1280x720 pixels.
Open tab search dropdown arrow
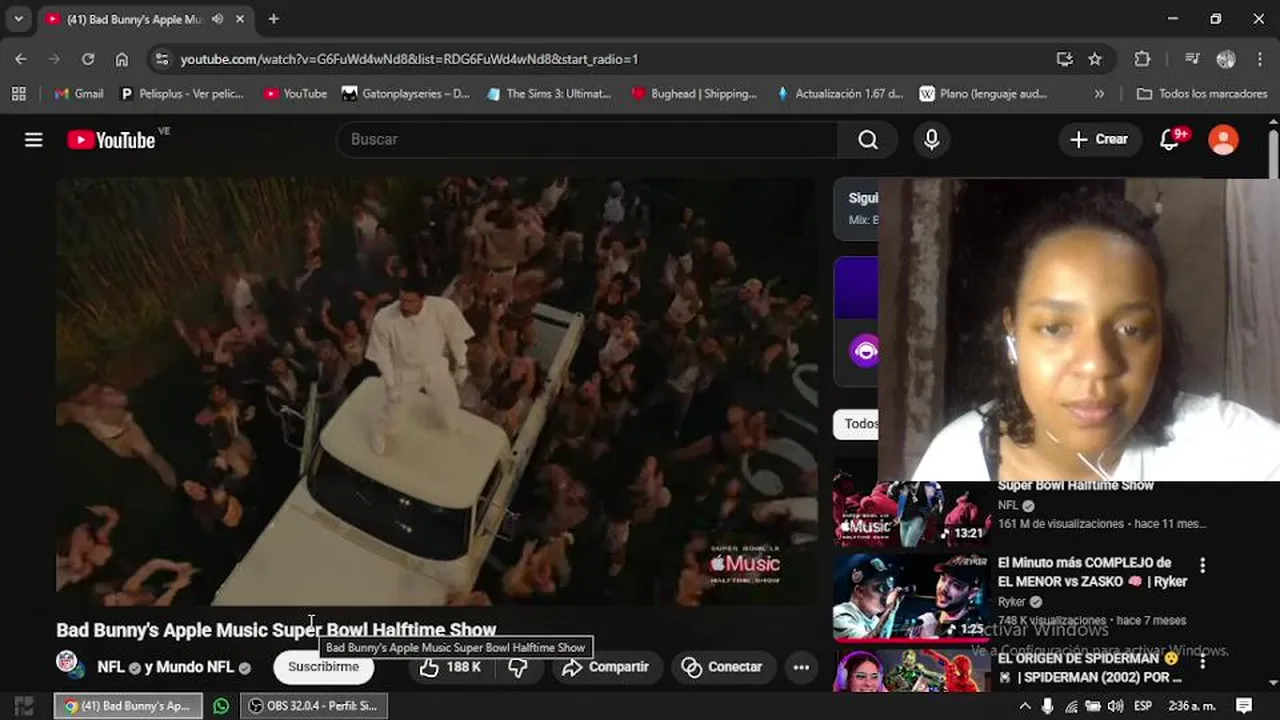(17, 19)
